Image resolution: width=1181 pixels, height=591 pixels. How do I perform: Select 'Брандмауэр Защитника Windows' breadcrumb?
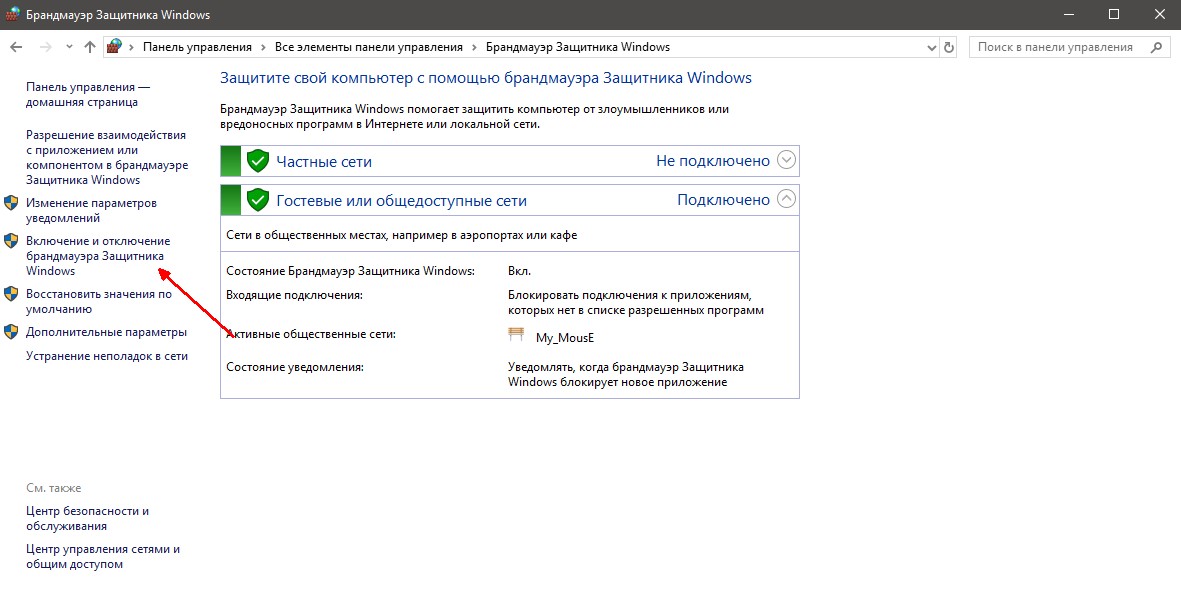coord(578,47)
